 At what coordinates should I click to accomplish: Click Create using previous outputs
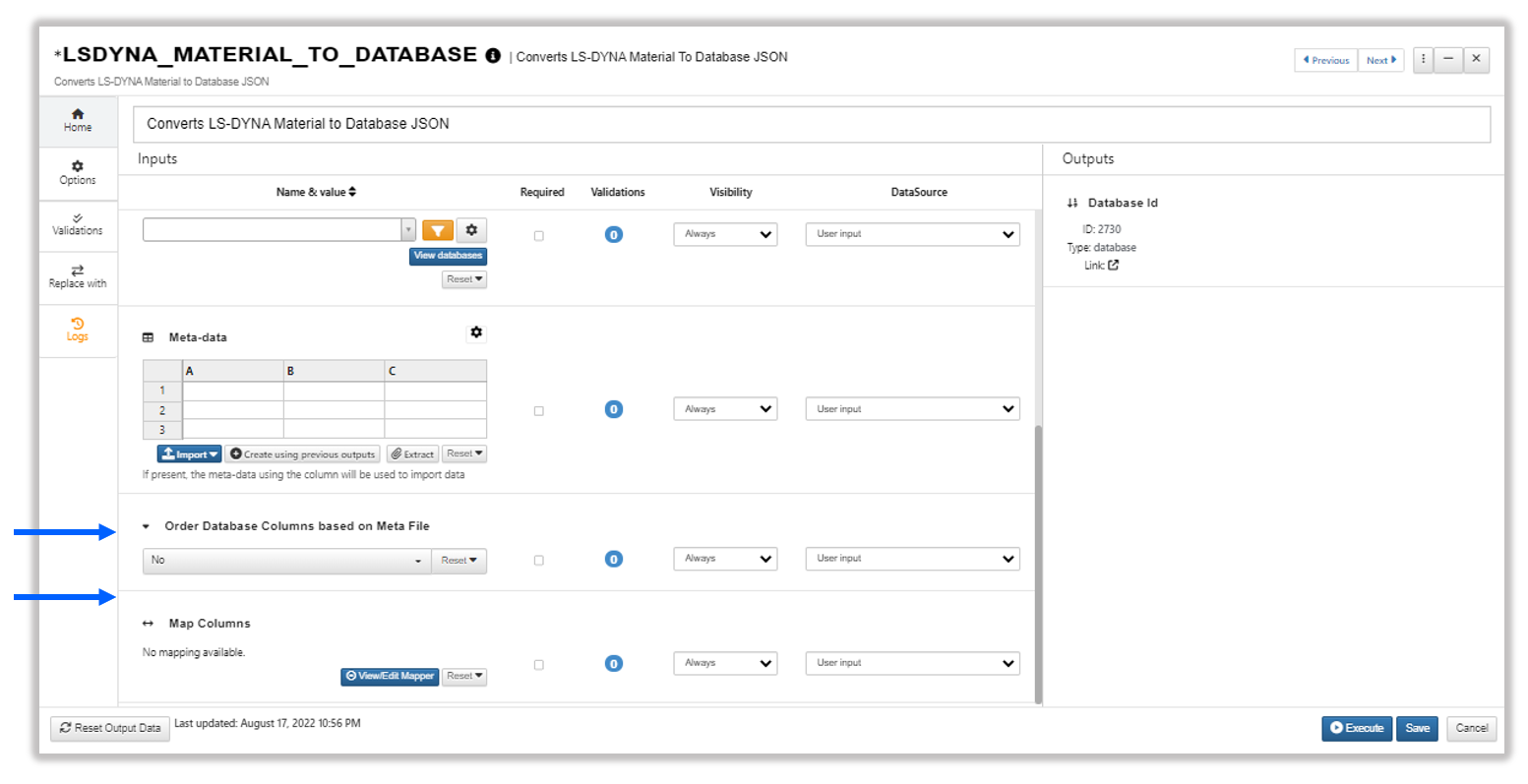tap(302, 454)
